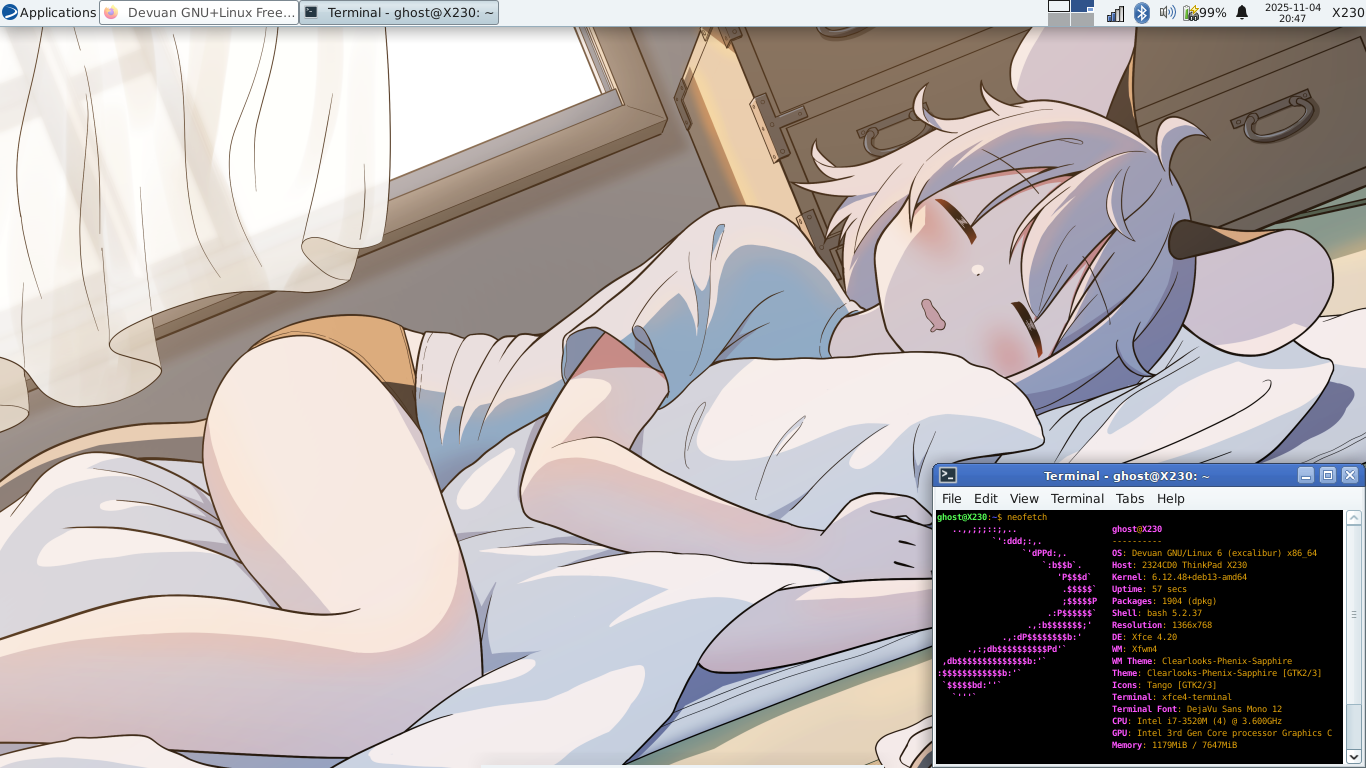Click the 'OS: Devuan GNU/Linux 6 (excalibur)' line
1366x768 pixels.
1214,553
